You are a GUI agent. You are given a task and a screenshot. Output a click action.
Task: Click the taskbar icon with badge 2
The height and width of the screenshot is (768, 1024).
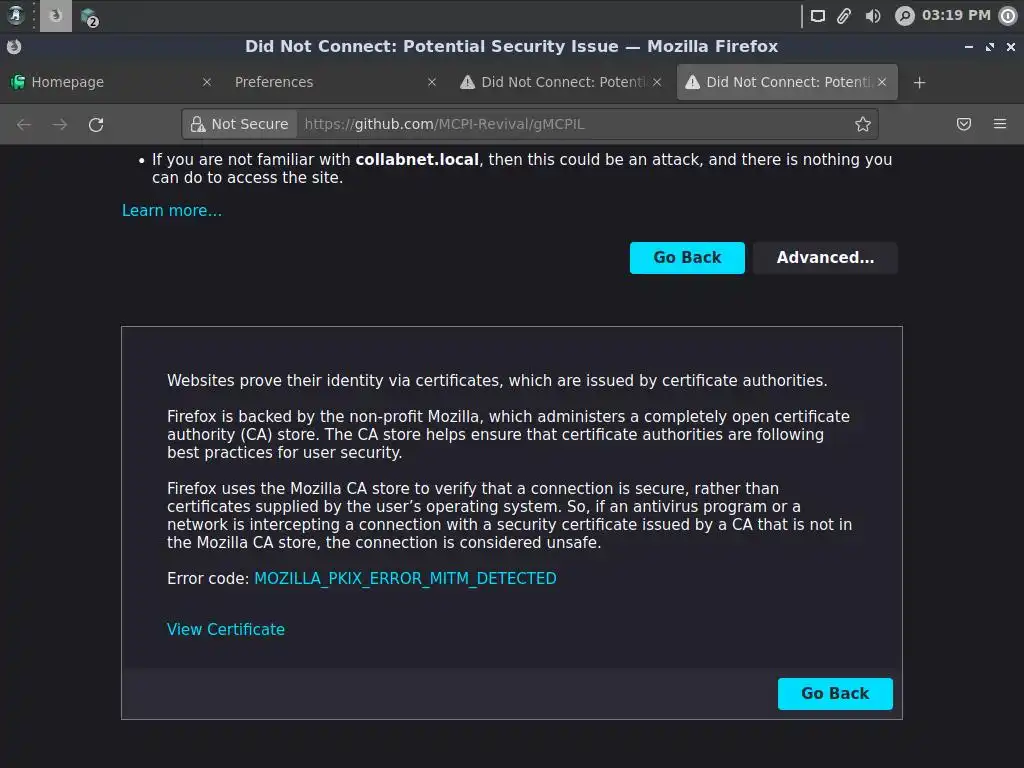click(x=89, y=18)
